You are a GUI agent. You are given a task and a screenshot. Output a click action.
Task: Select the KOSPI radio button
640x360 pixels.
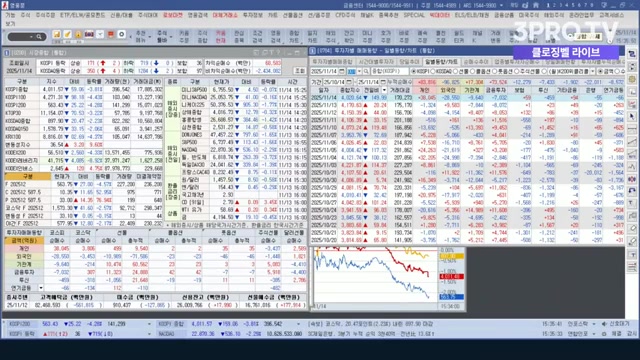[413, 71]
